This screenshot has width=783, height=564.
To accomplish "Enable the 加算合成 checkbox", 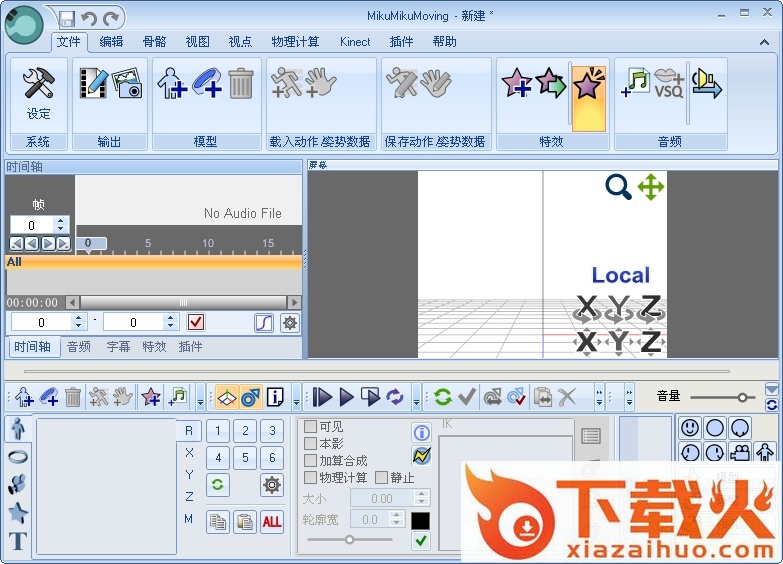I will coord(311,460).
